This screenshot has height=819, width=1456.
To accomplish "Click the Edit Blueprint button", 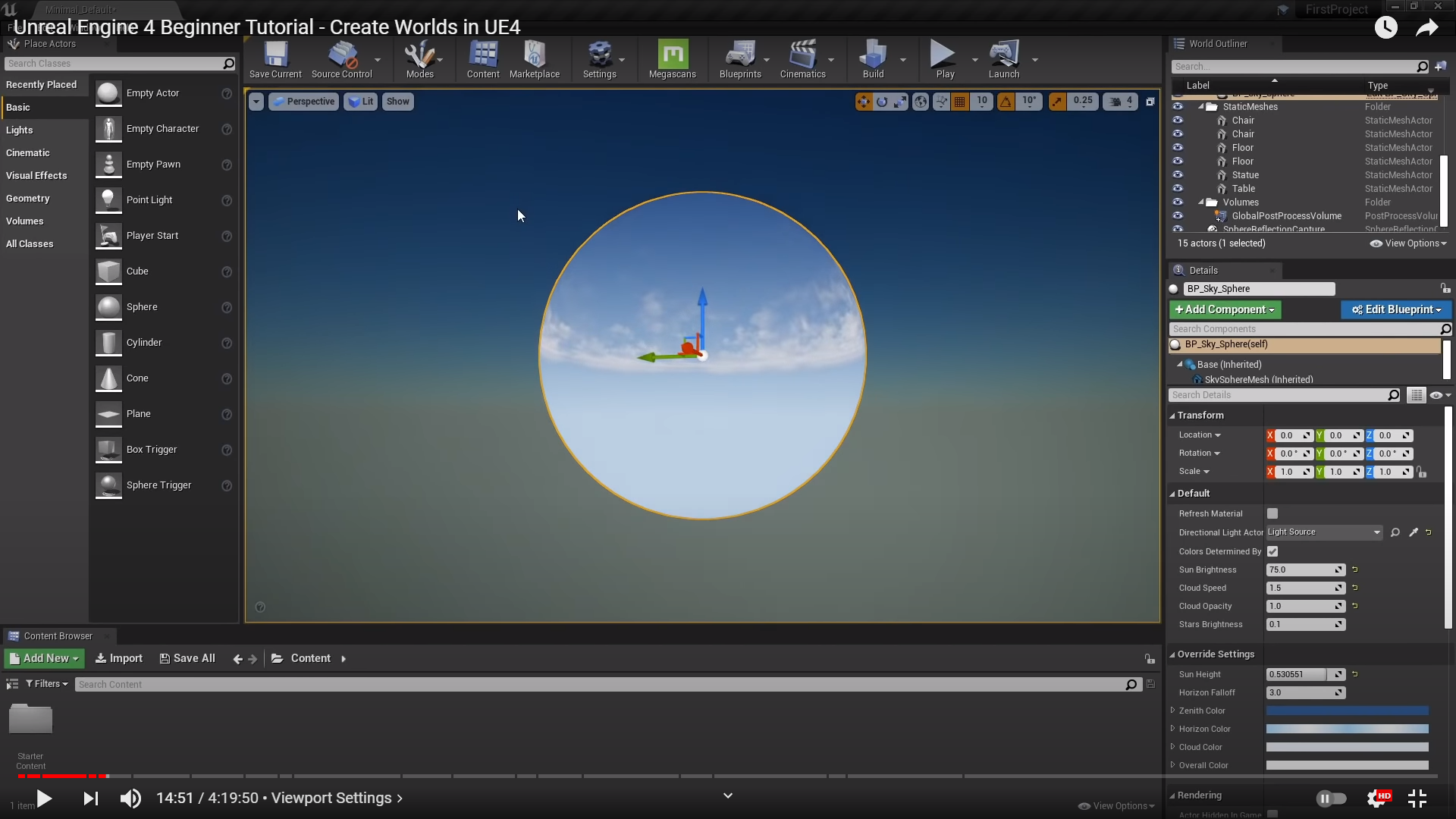I will pos(1395,309).
